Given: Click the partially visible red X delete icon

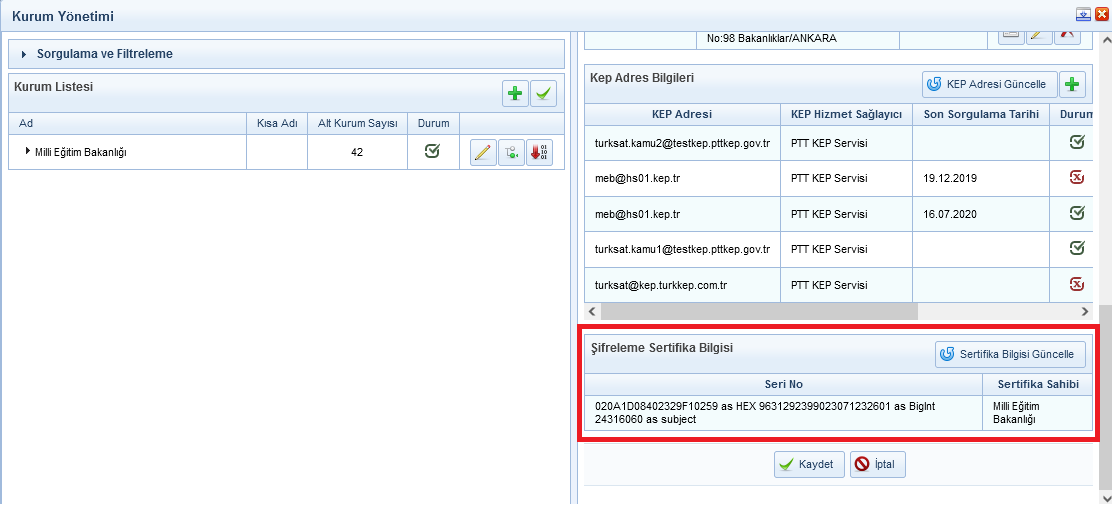Looking at the screenshot, I should point(1067,36).
